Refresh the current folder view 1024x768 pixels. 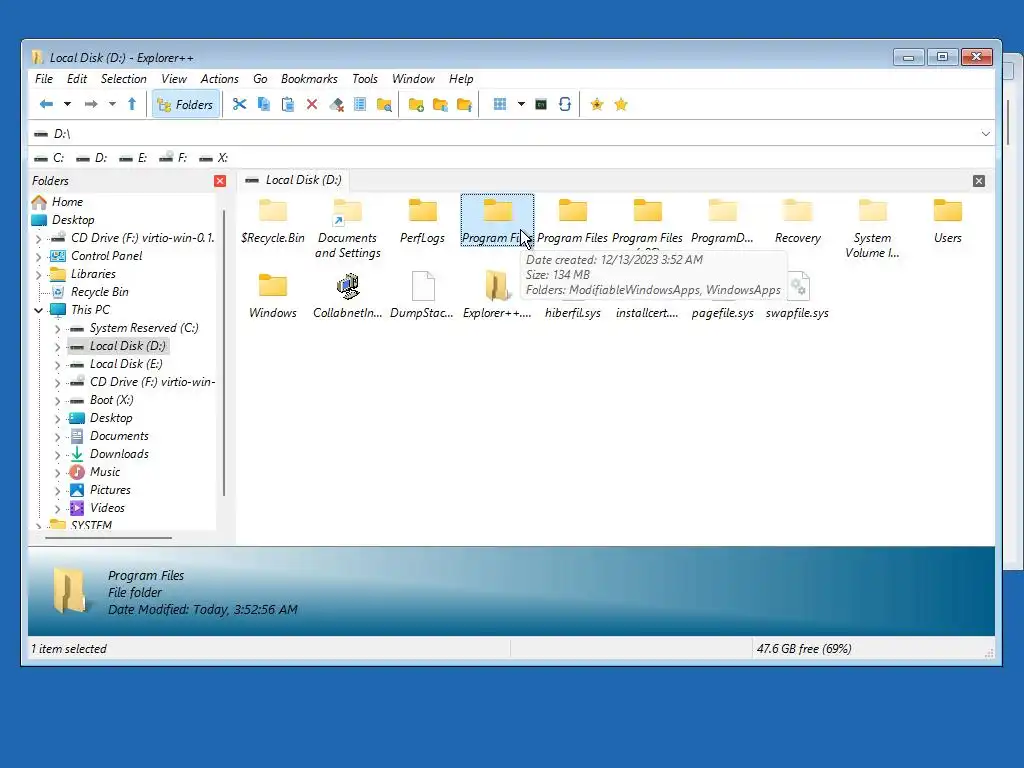click(565, 104)
